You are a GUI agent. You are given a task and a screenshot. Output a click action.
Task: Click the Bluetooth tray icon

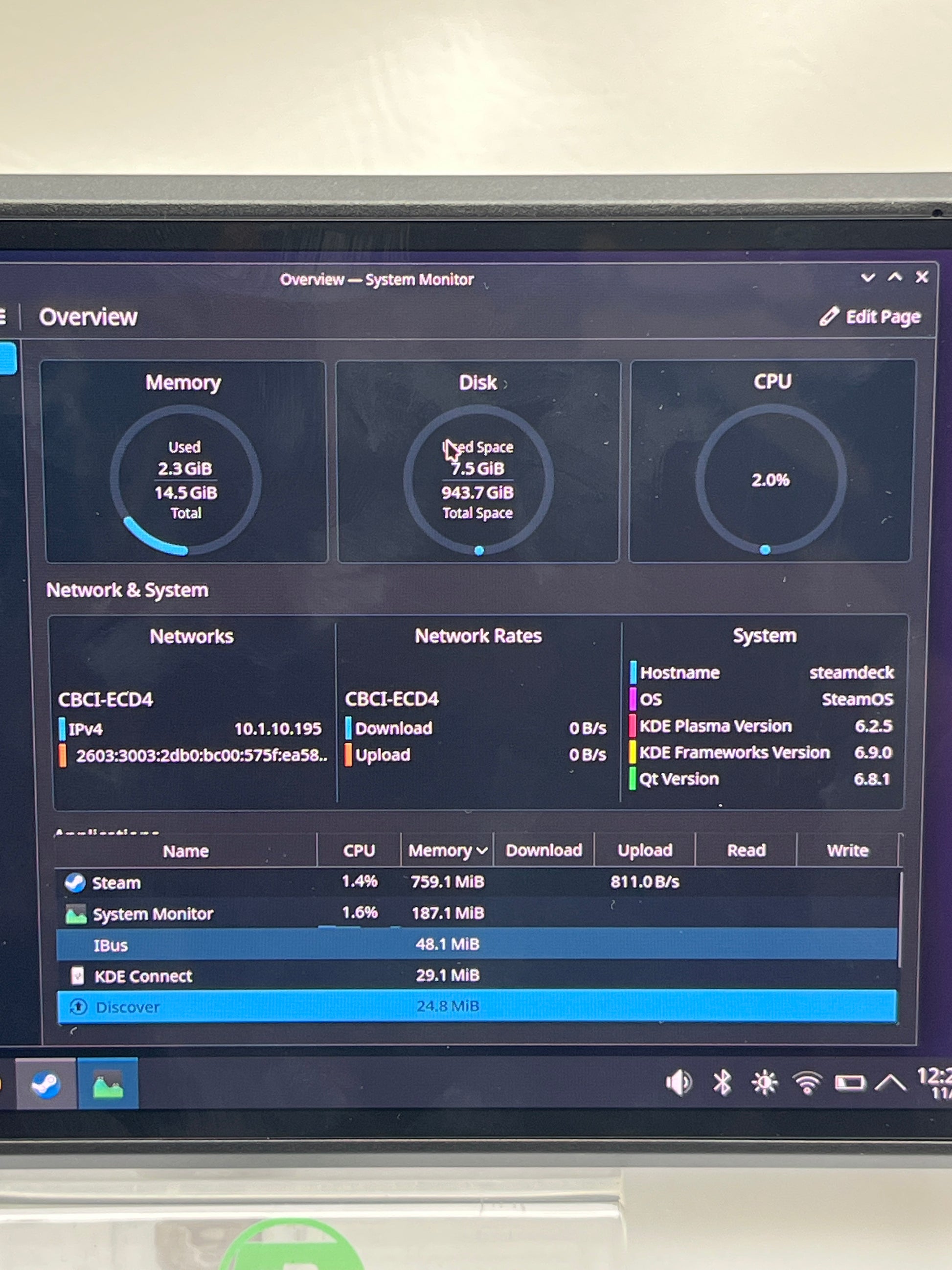pyautogui.click(x=722, y=1084)
